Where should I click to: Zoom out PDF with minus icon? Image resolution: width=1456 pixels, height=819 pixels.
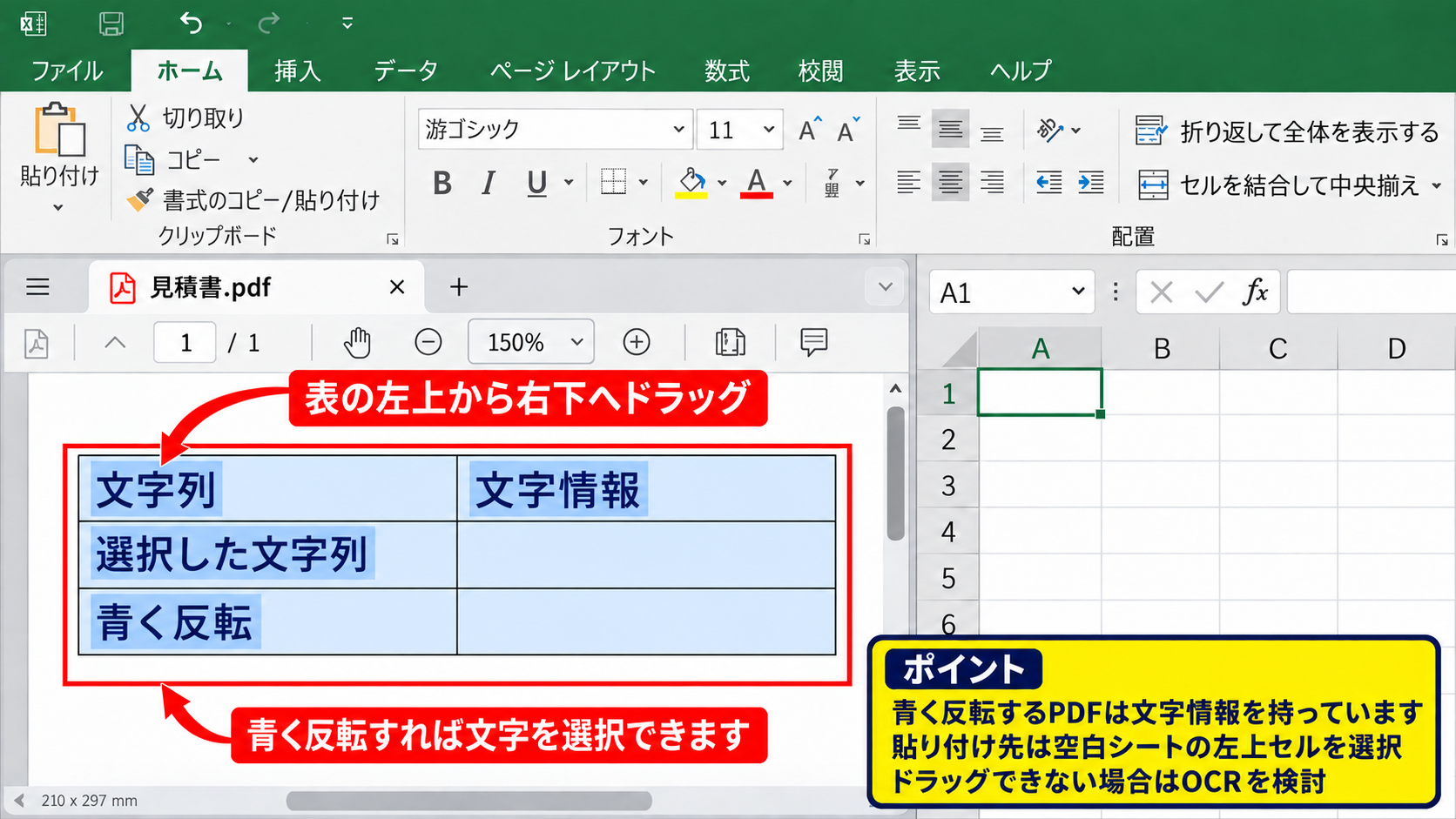(428, 342)
